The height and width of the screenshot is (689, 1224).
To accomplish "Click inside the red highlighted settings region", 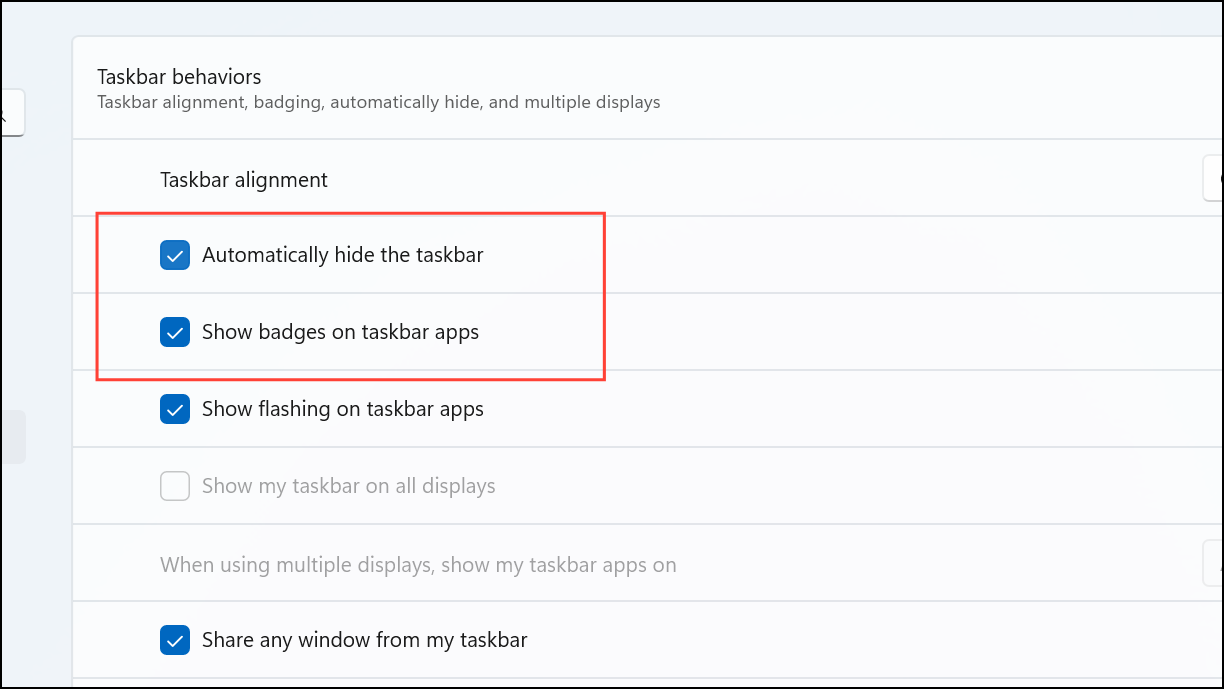I will click(x=350, y=295).
